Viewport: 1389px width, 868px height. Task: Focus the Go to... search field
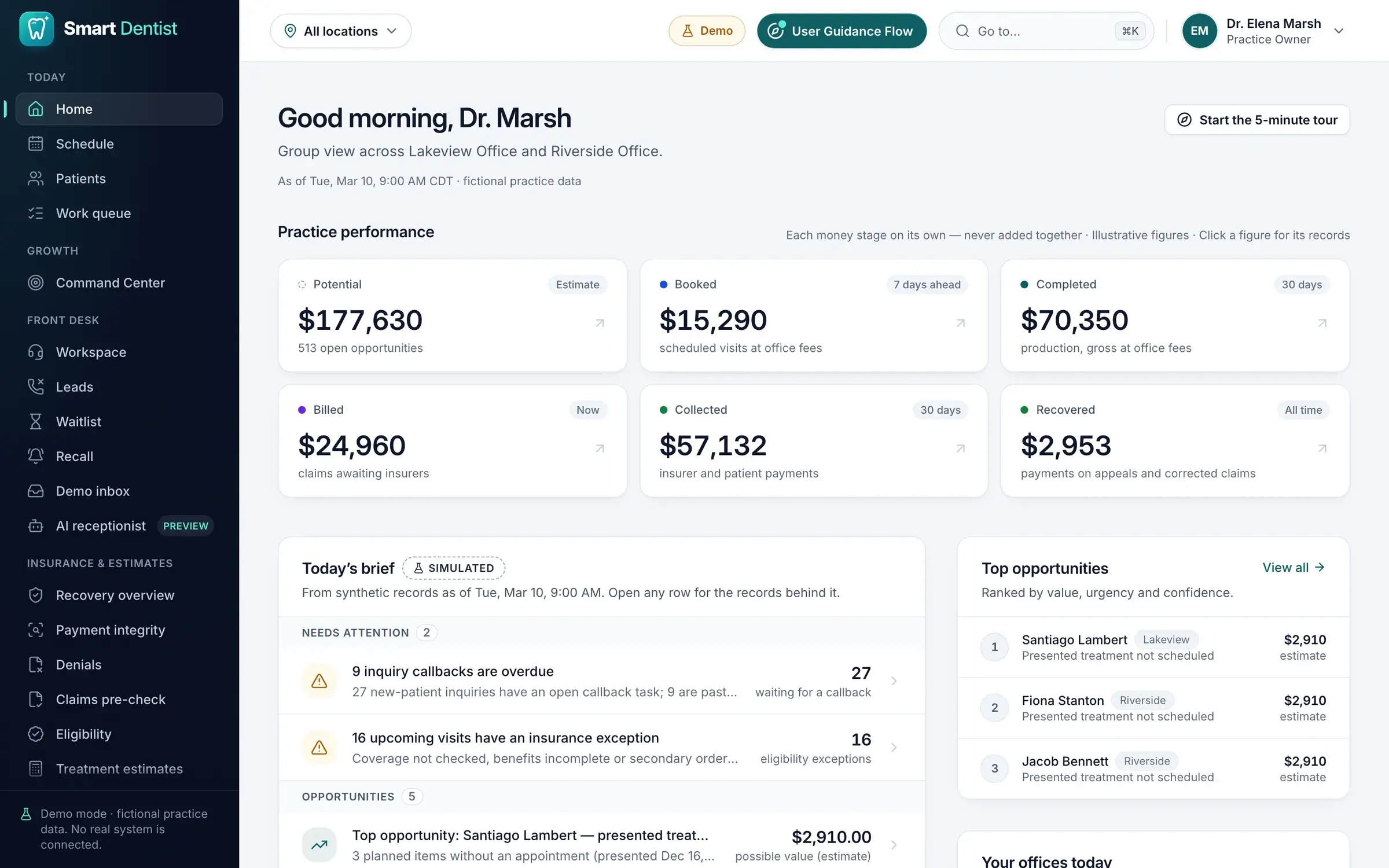[x=1046, y=31]
